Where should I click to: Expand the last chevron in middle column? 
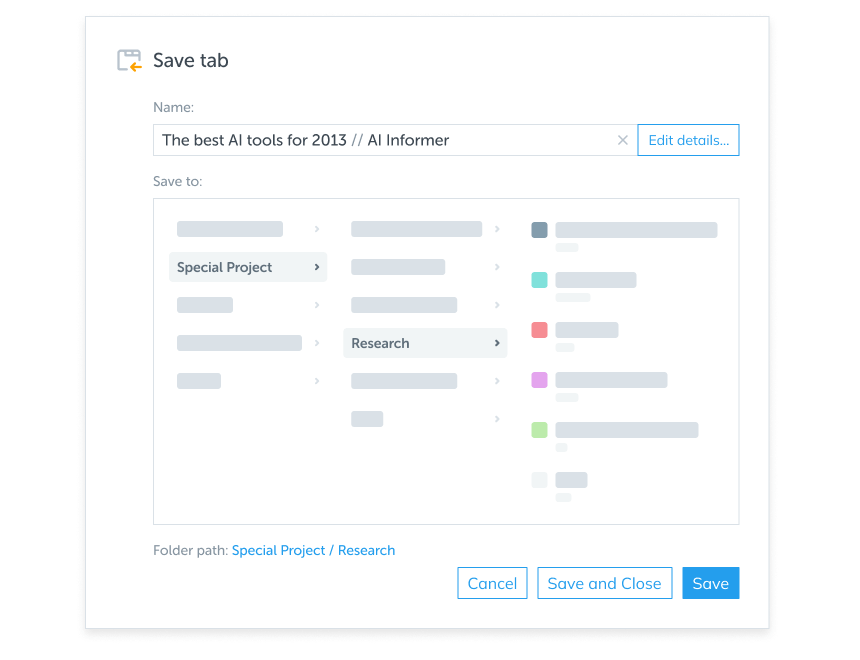pos(497,419)
